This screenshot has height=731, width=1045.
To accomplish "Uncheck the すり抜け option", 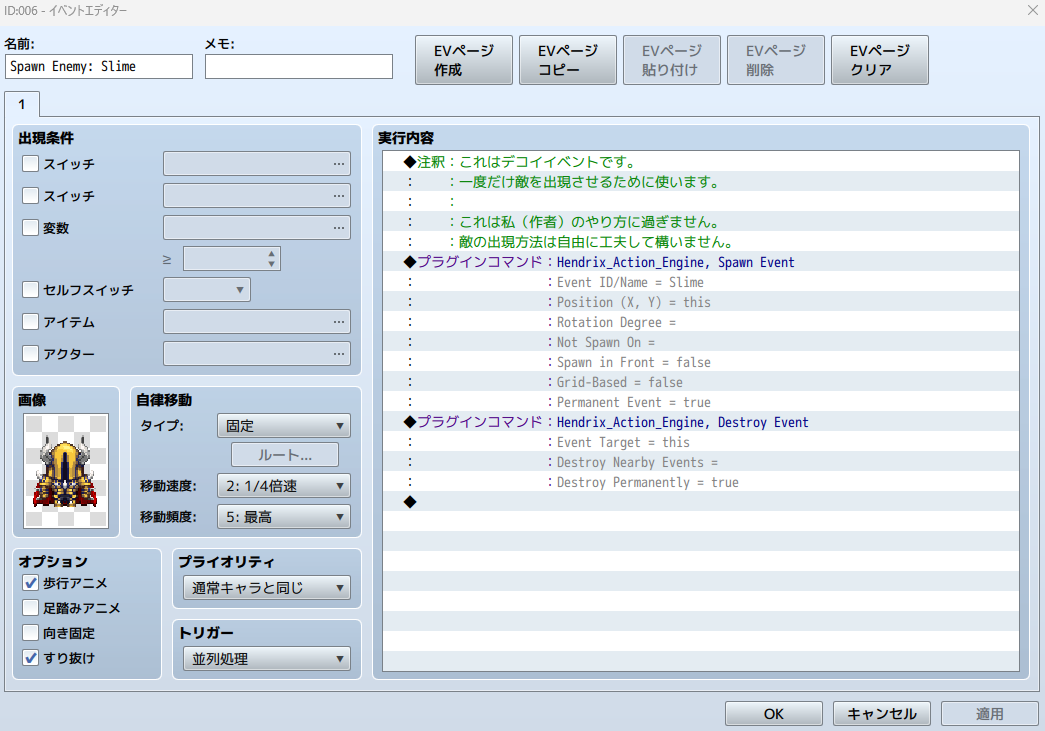I will click(x=31, y=658).
